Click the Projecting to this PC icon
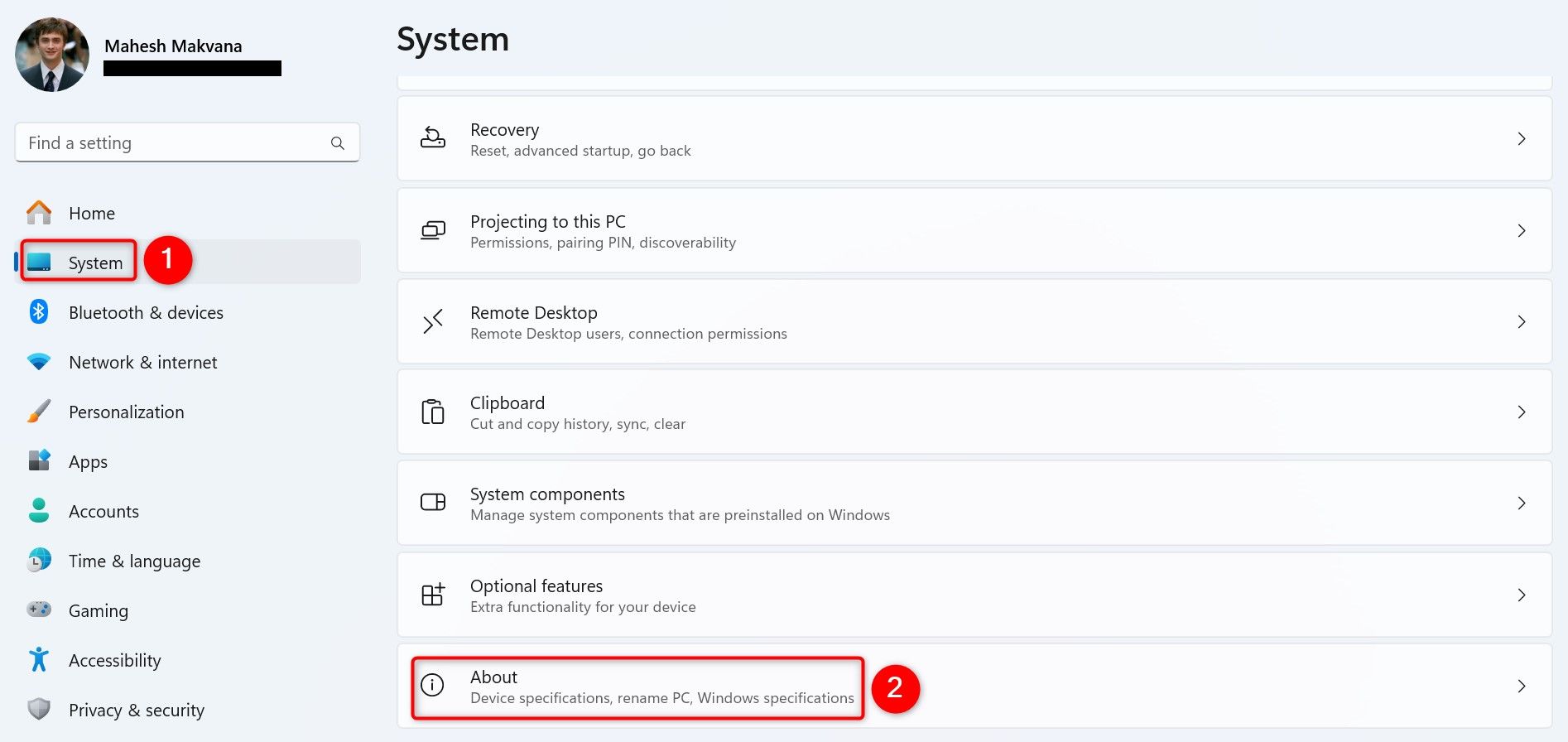Screen dimensions: 1568x742 point(432,230)
